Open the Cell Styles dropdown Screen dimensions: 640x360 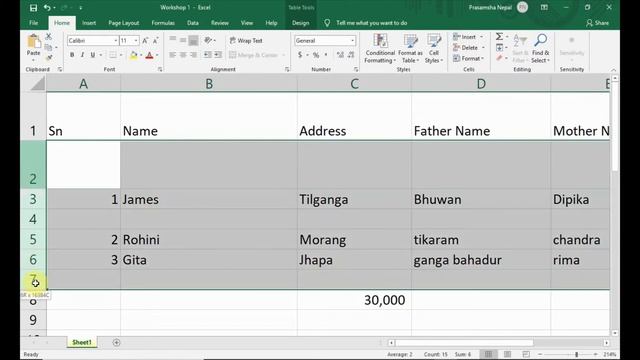pyautogui.click(x=433, y=49)
